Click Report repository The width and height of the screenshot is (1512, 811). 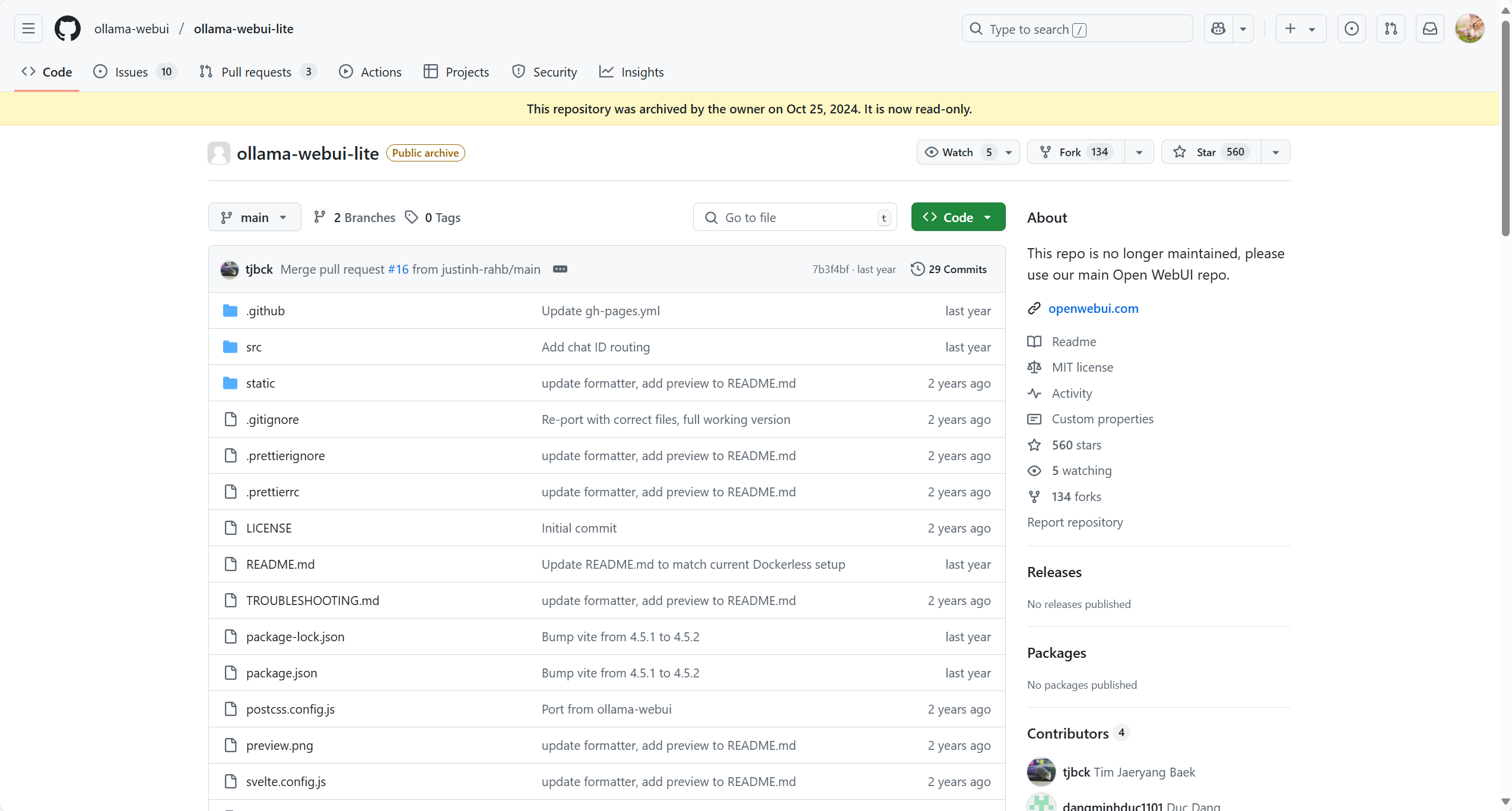1075,522
